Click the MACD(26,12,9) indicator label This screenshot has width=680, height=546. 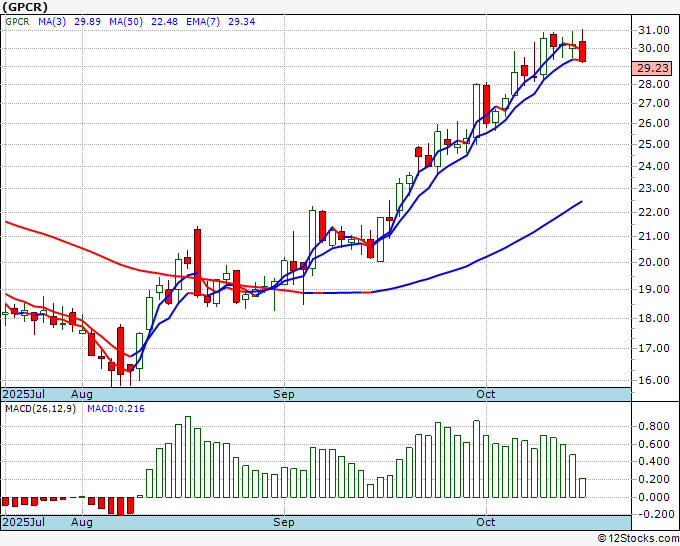40,409
